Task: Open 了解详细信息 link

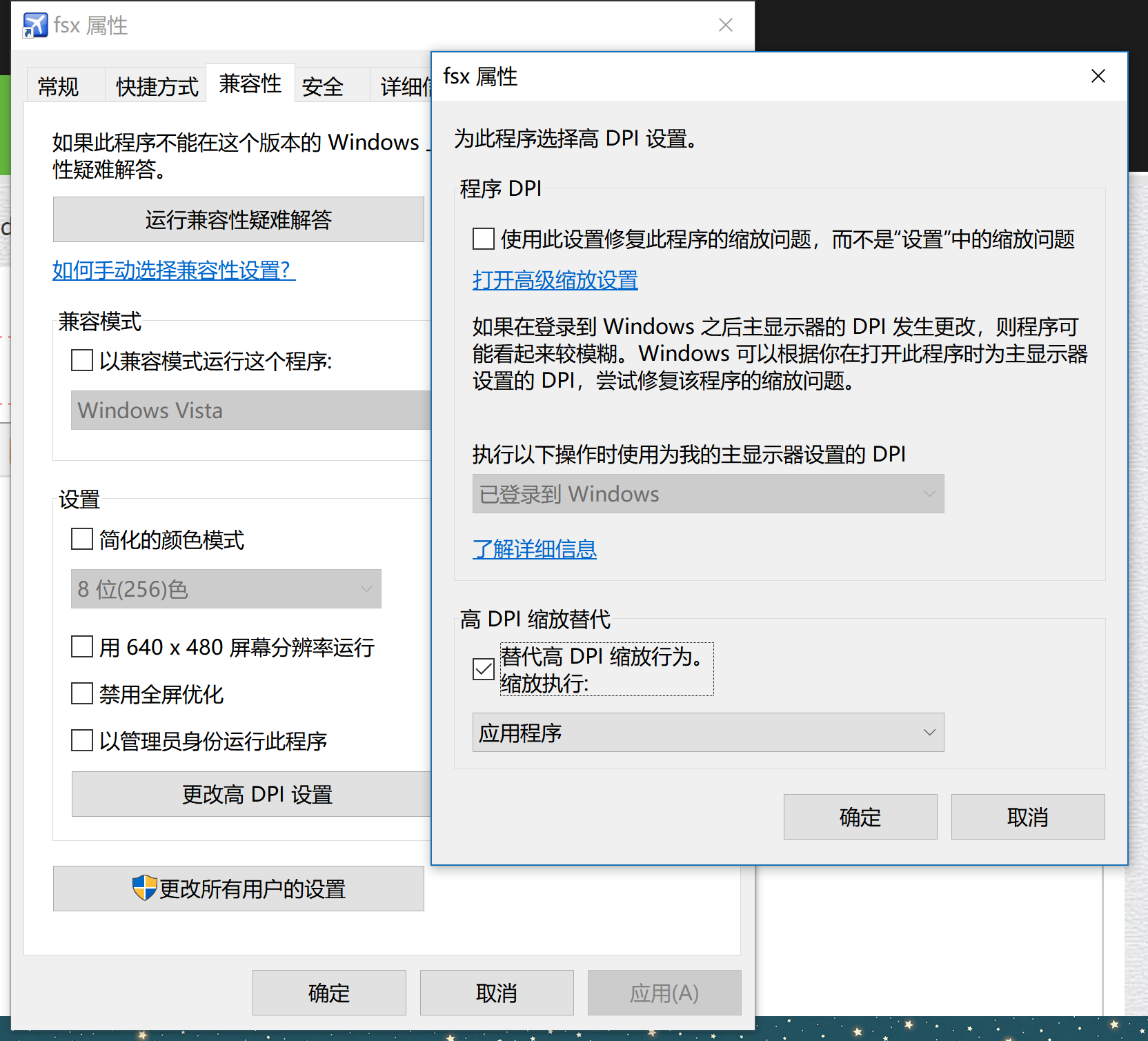Action: (535, 549)
